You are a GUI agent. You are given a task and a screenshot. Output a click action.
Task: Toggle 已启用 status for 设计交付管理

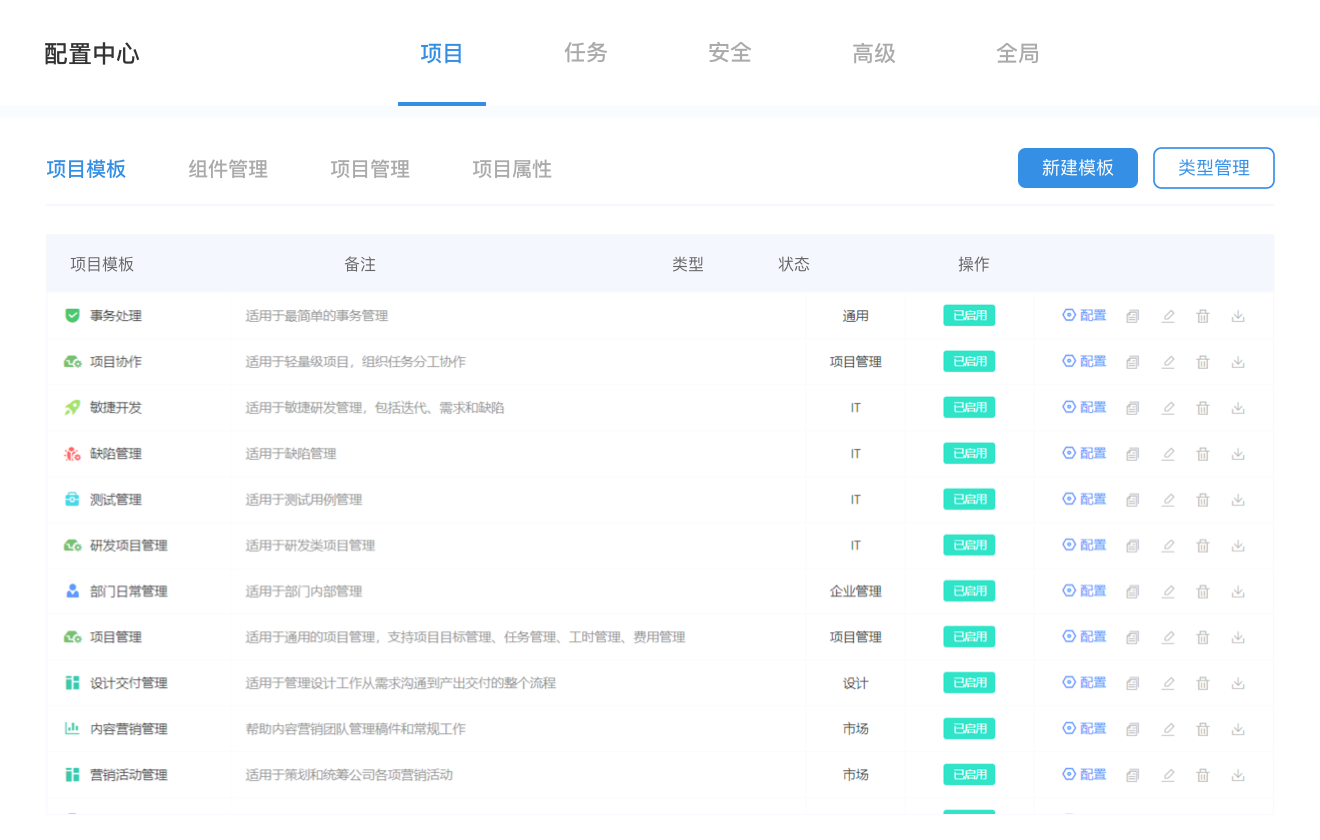pyautogui.click(x=969, y=684)
